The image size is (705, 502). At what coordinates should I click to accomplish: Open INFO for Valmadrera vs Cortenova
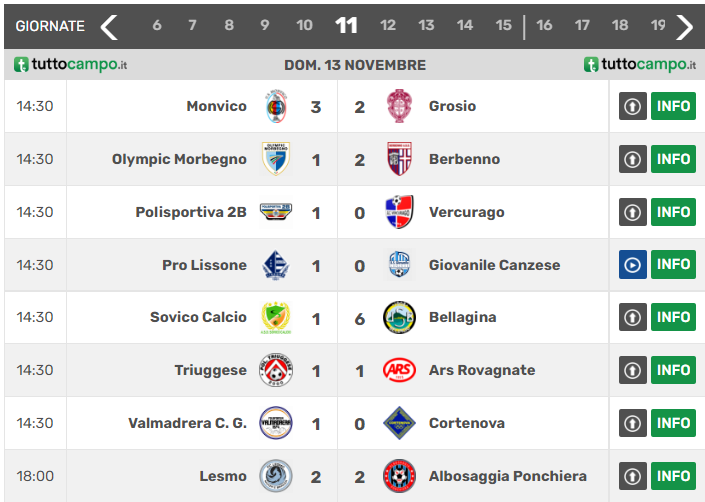click(673, 423)
